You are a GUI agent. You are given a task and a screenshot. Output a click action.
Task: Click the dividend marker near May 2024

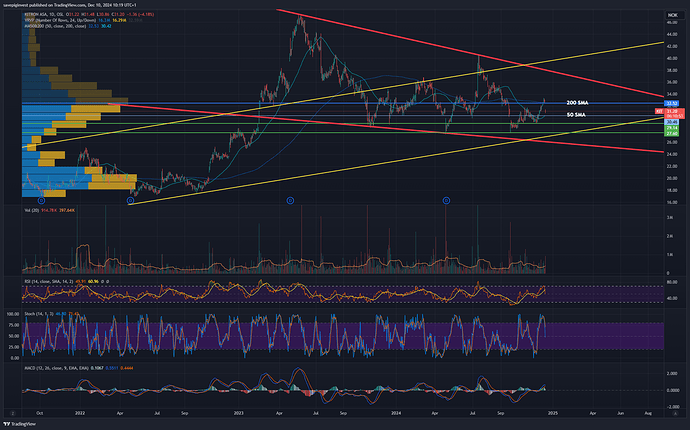coord(446,201)
